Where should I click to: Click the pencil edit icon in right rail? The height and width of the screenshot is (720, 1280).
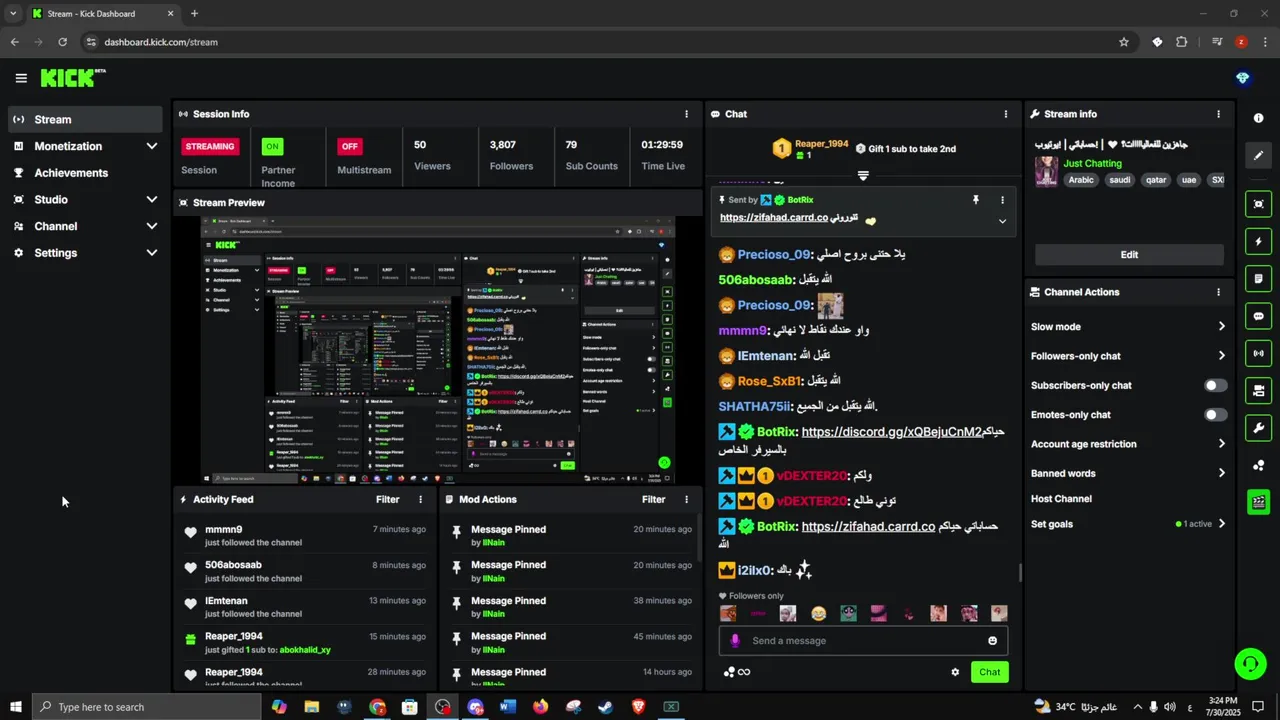click(x=1258, y=155)
